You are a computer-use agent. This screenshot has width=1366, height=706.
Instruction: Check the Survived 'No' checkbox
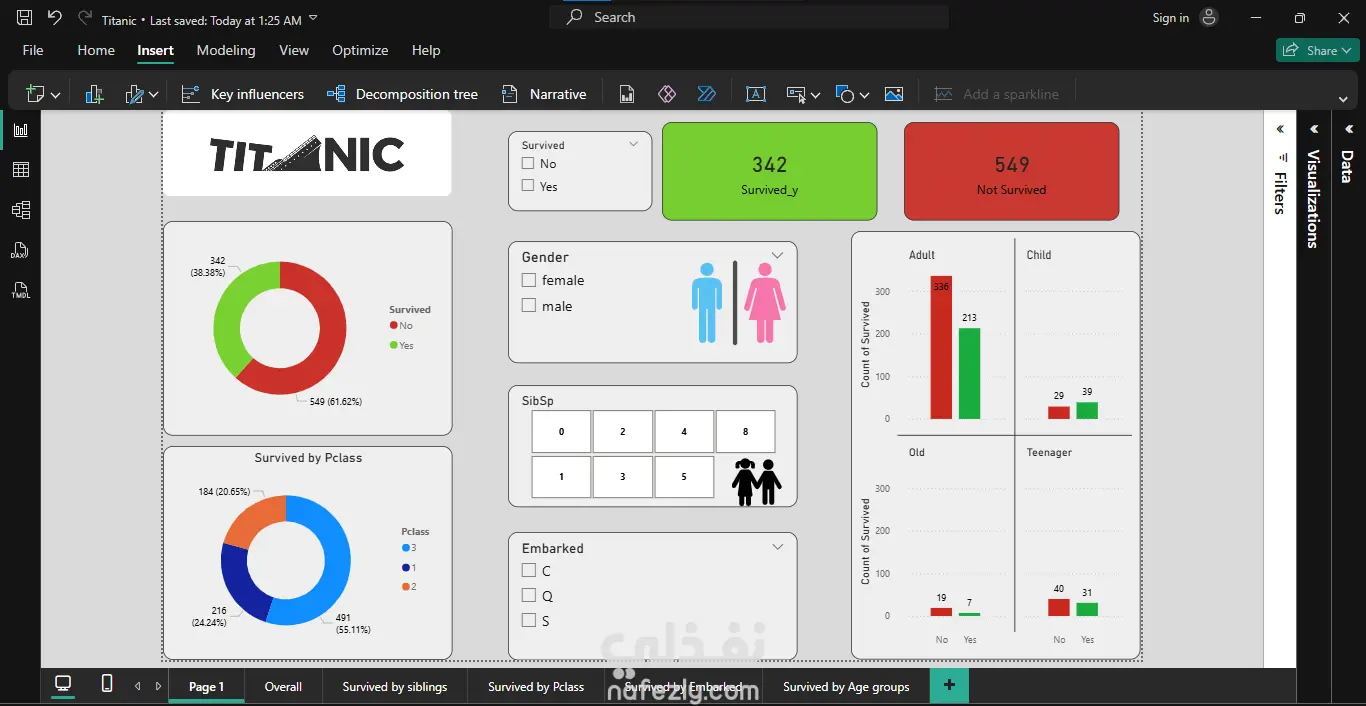click(528, 163)
